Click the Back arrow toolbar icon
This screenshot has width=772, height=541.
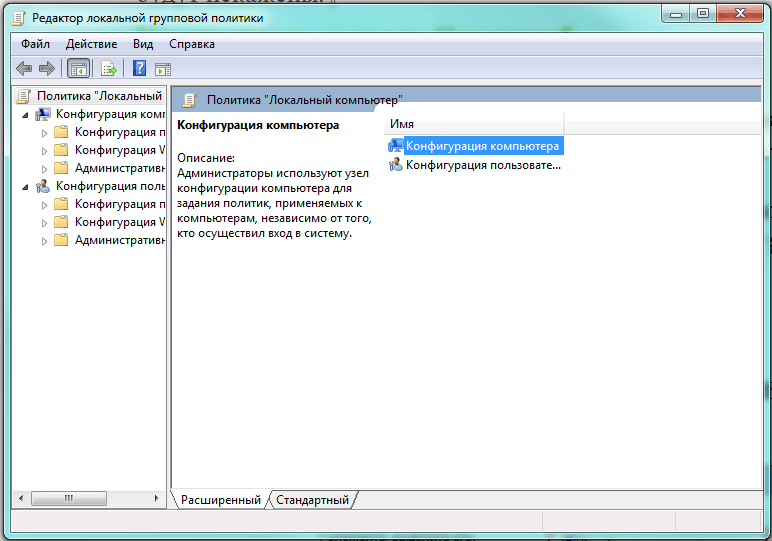tap(24, 68)
